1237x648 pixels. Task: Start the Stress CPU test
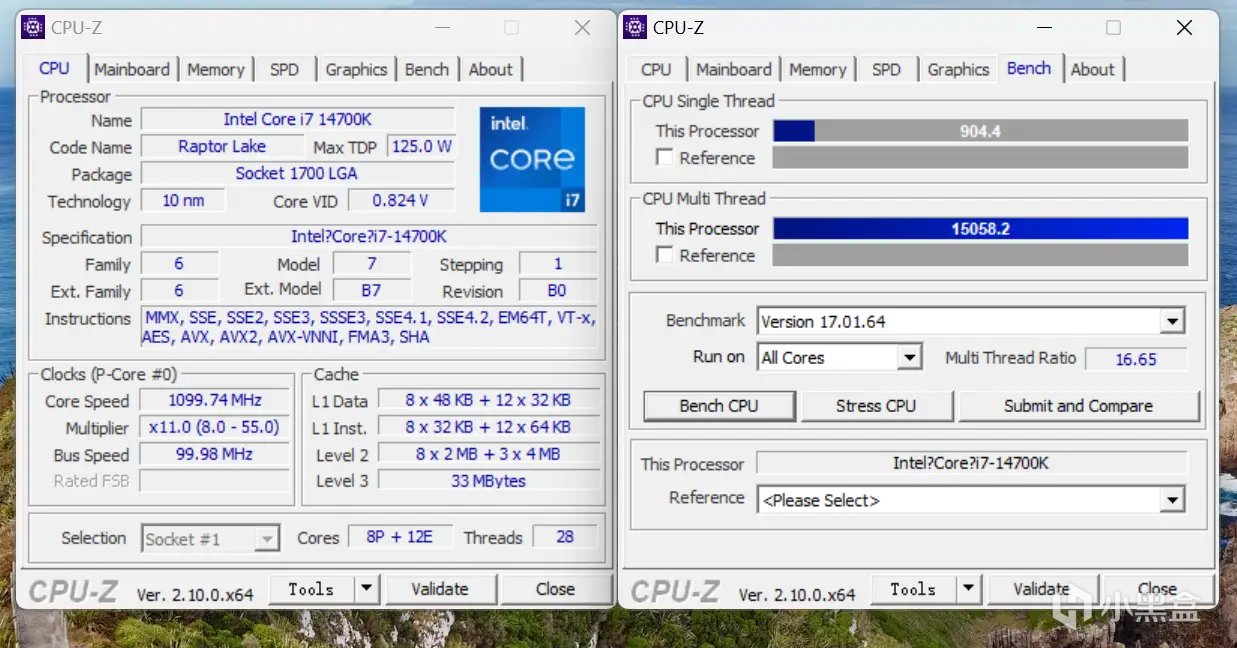pos(876,406)
